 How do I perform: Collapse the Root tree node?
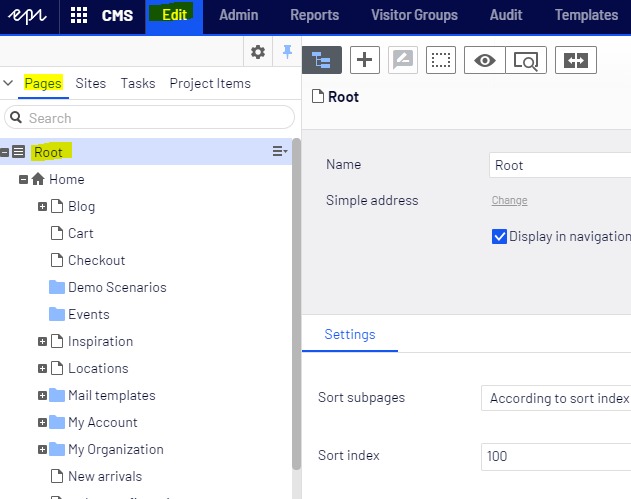6,153
